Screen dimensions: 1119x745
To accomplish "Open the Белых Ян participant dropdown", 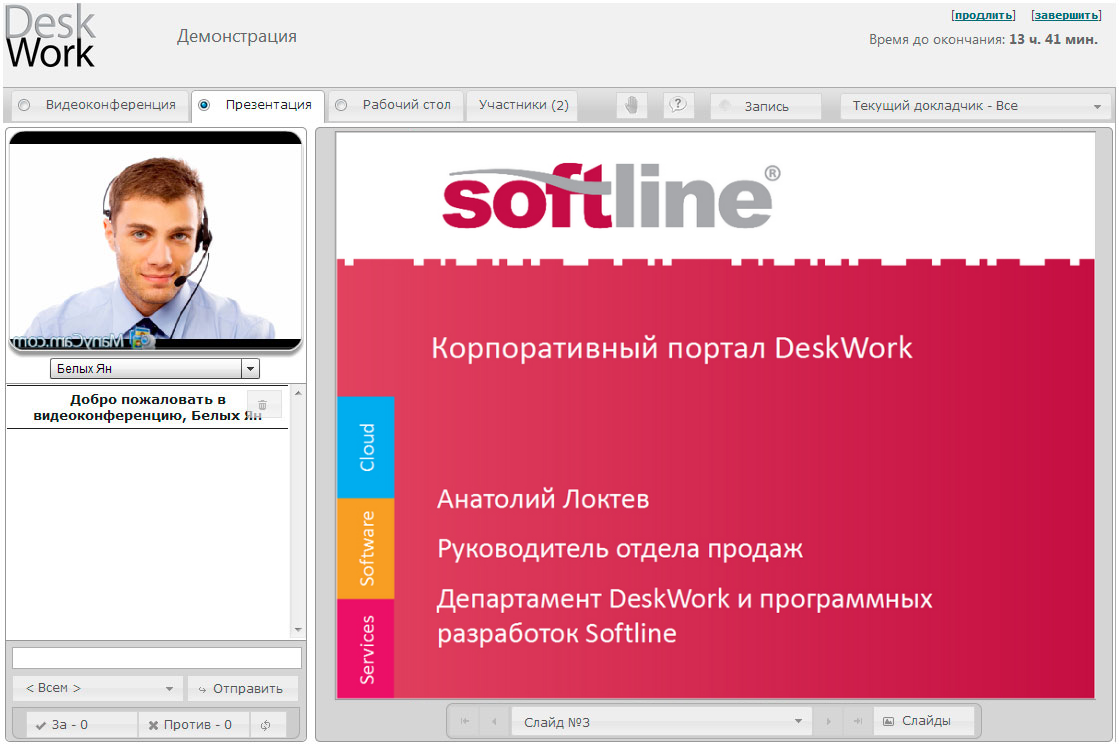I will click(x=155, y=368).
